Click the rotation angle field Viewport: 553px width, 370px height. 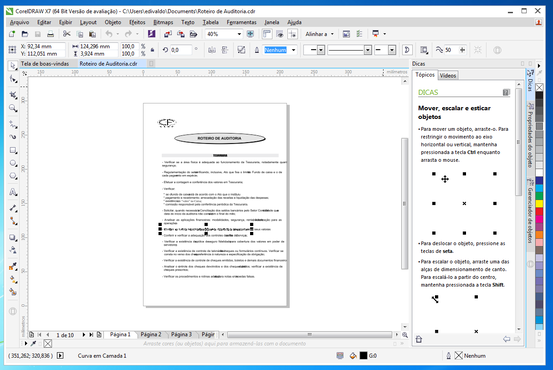[181, 50]
